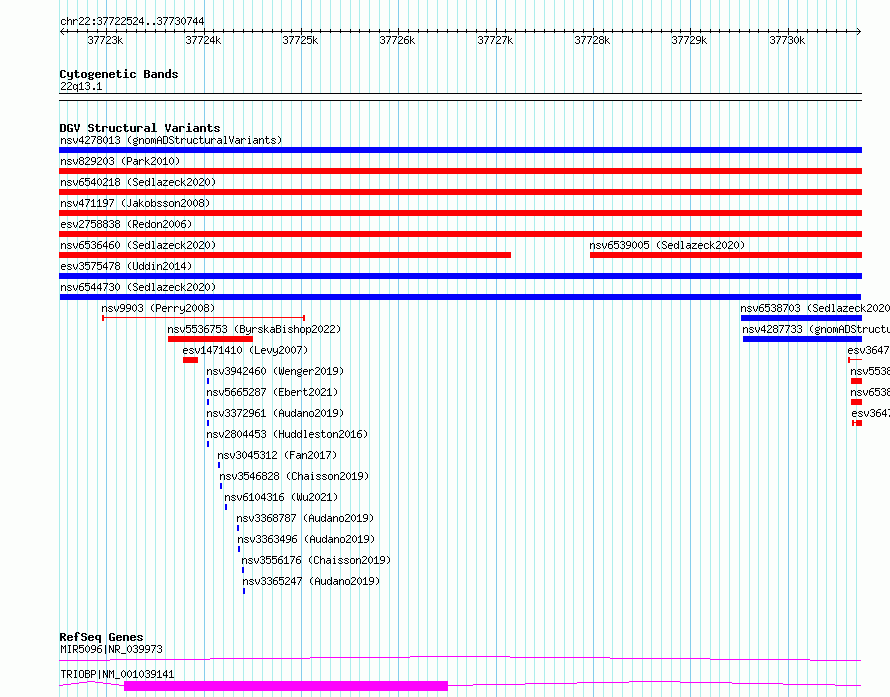
Task: Open the MIR5096|NR_039973 gene label
Action: (x=111, y=649)
